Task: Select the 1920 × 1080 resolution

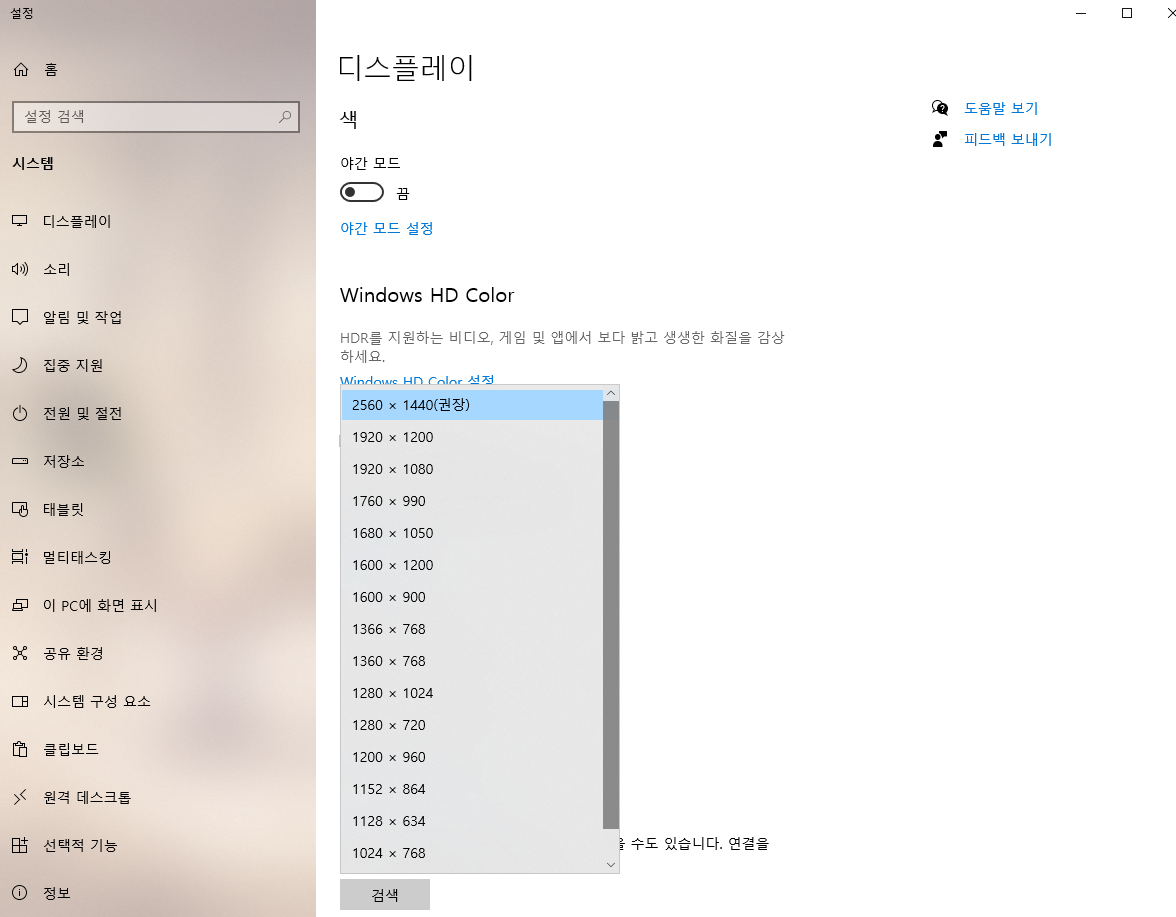Action: (393, 469)
